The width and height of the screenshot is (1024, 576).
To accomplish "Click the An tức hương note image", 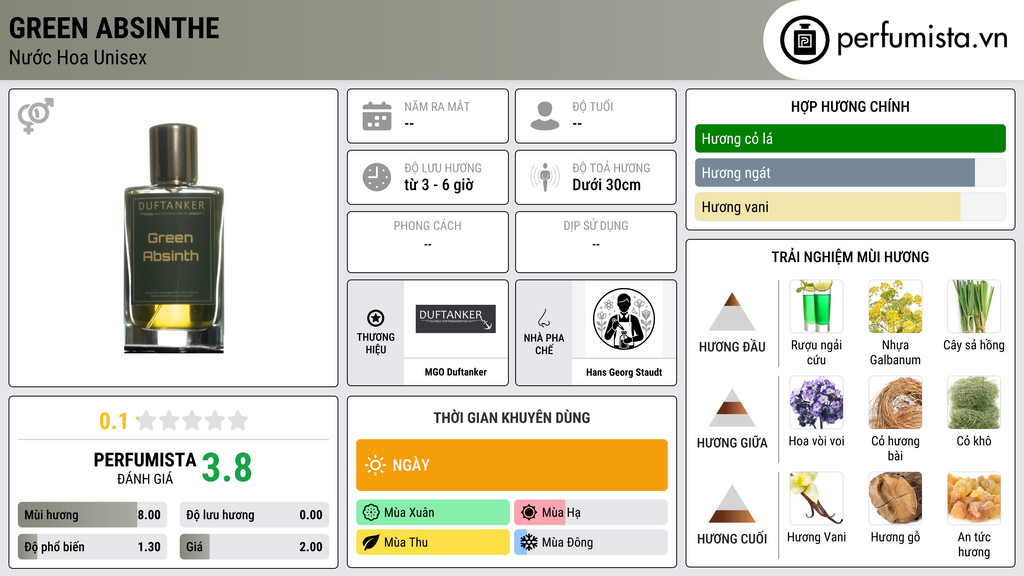I will (x=974, y=498).
